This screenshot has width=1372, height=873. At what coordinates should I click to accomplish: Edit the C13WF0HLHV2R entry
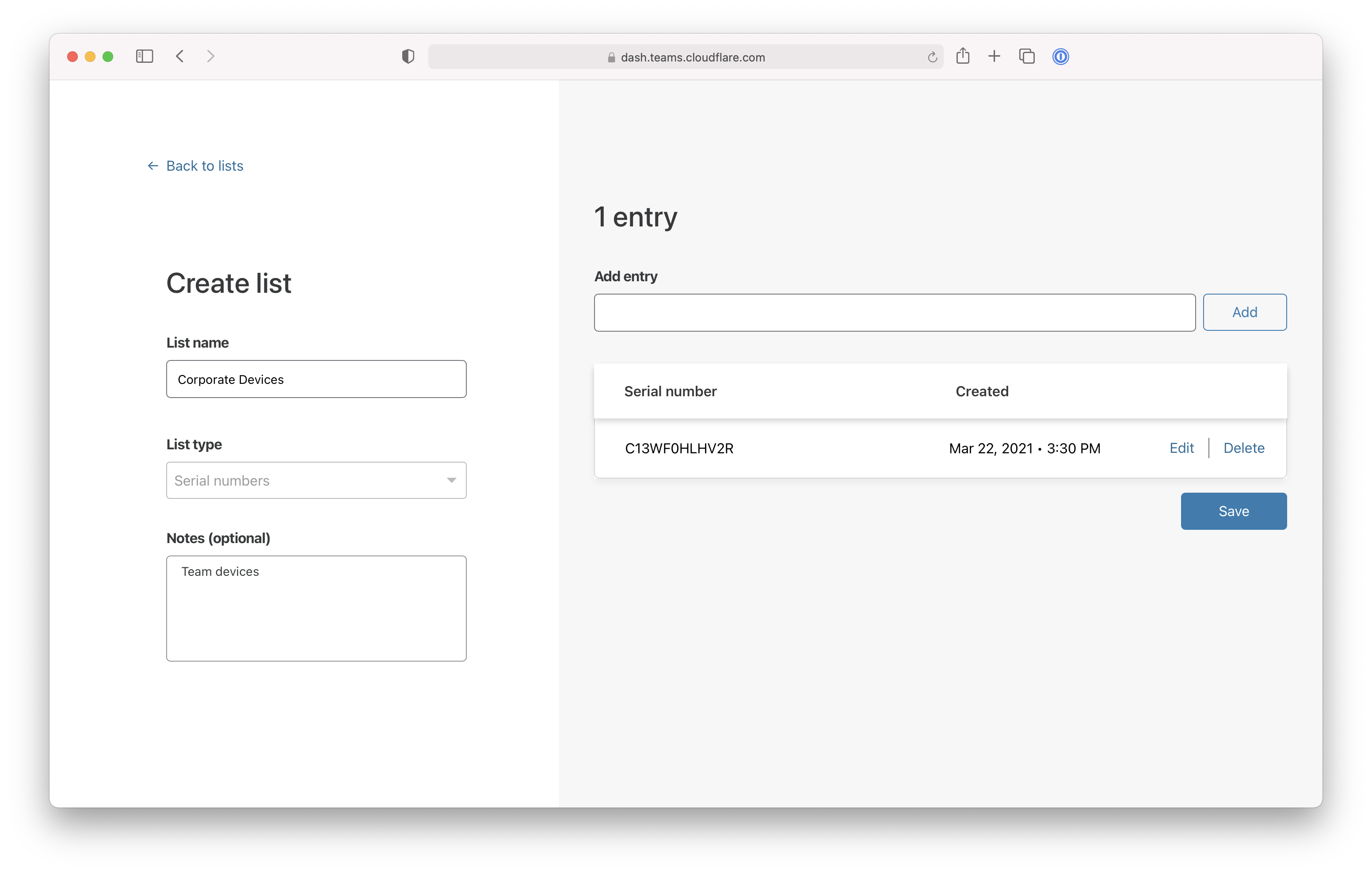point(1181,448)
